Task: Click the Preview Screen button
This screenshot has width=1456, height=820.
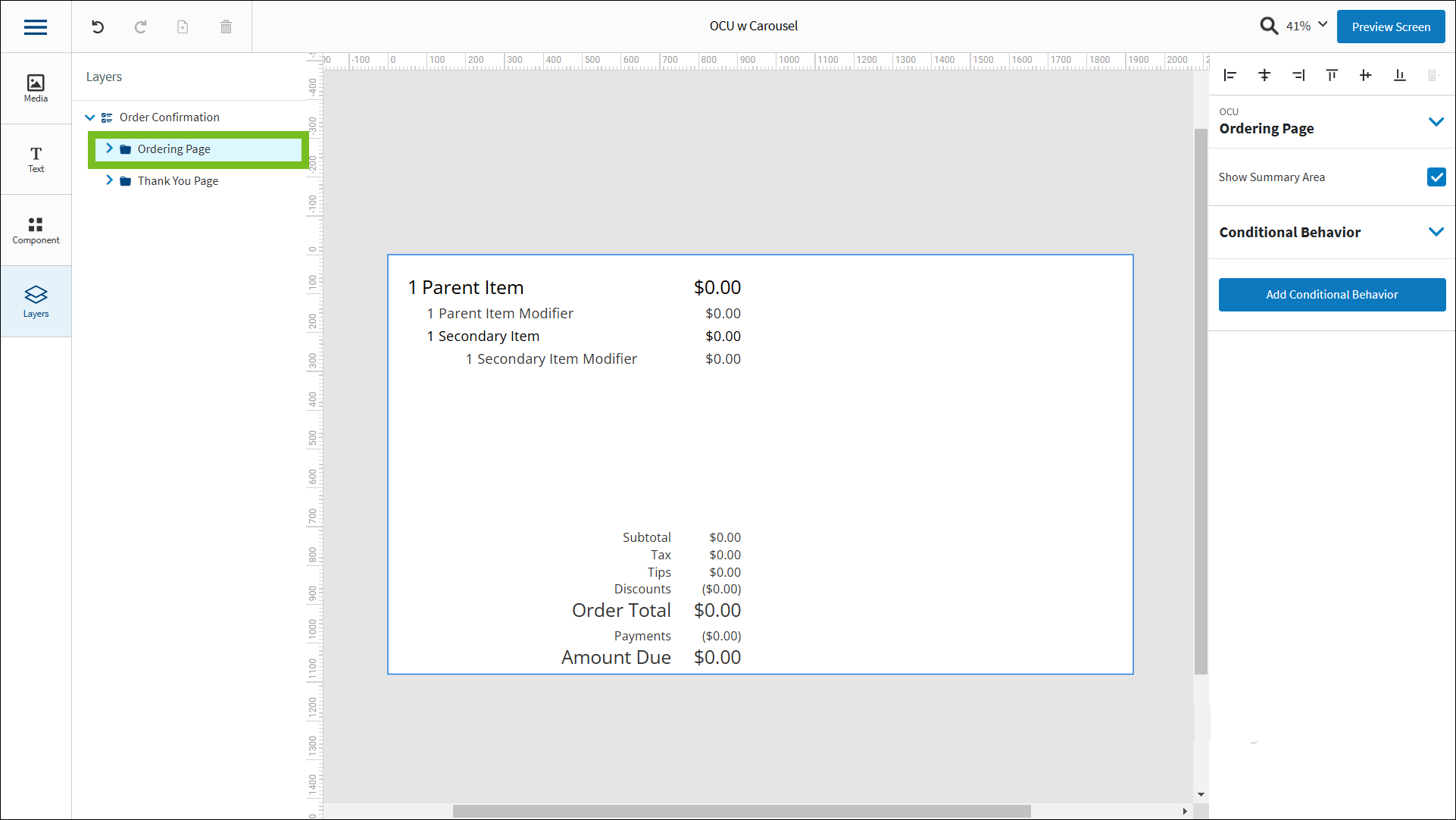Action: 1390,27
